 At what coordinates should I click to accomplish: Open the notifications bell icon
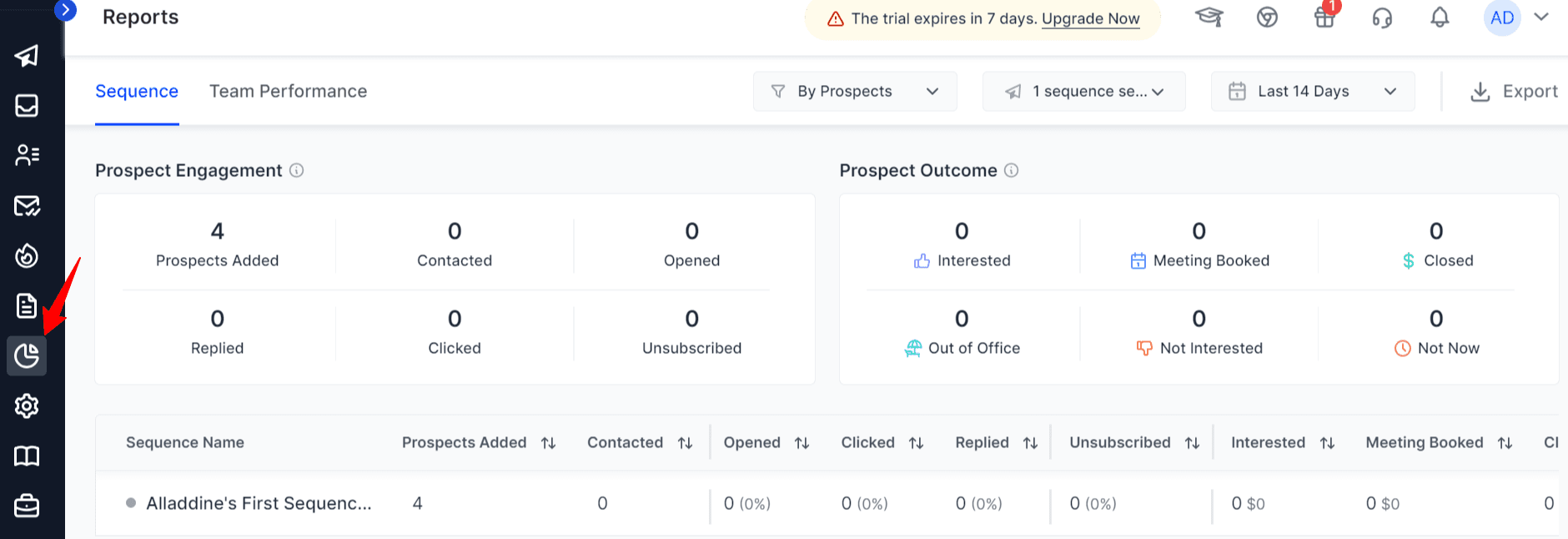coord(1440,18)
